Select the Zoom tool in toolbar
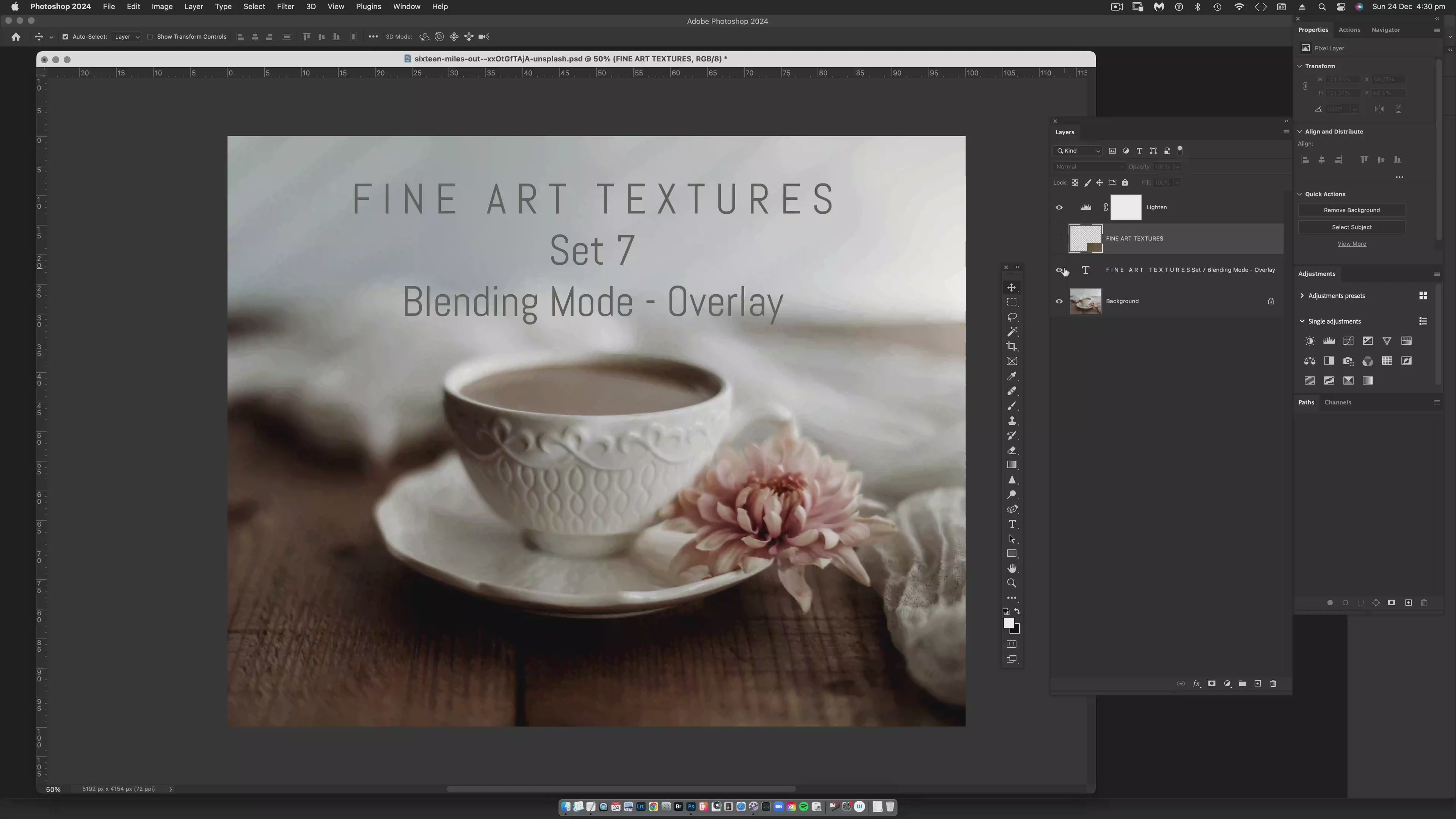 point(1011,583)
